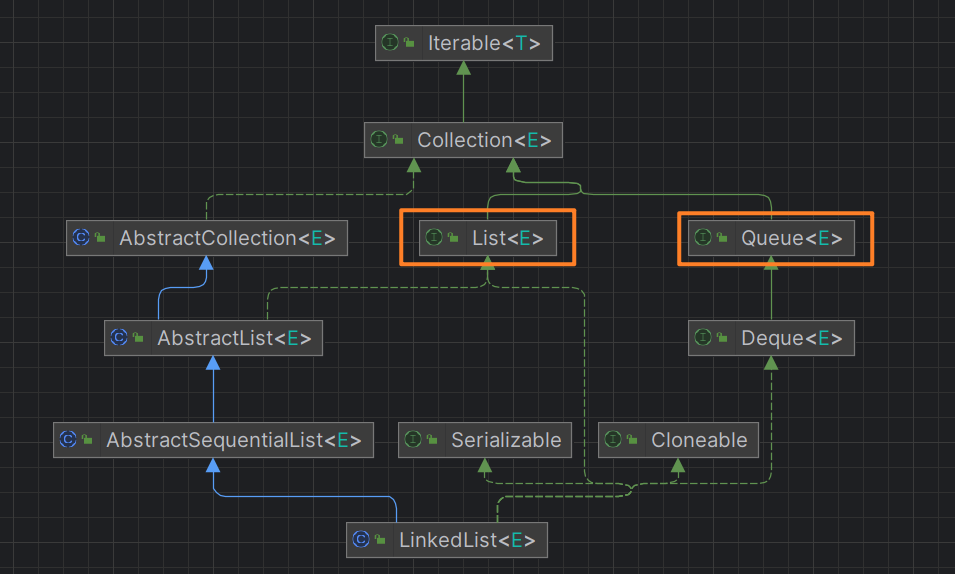
Task: Click the interface icon on Serializable
Action: coord(413,439)
